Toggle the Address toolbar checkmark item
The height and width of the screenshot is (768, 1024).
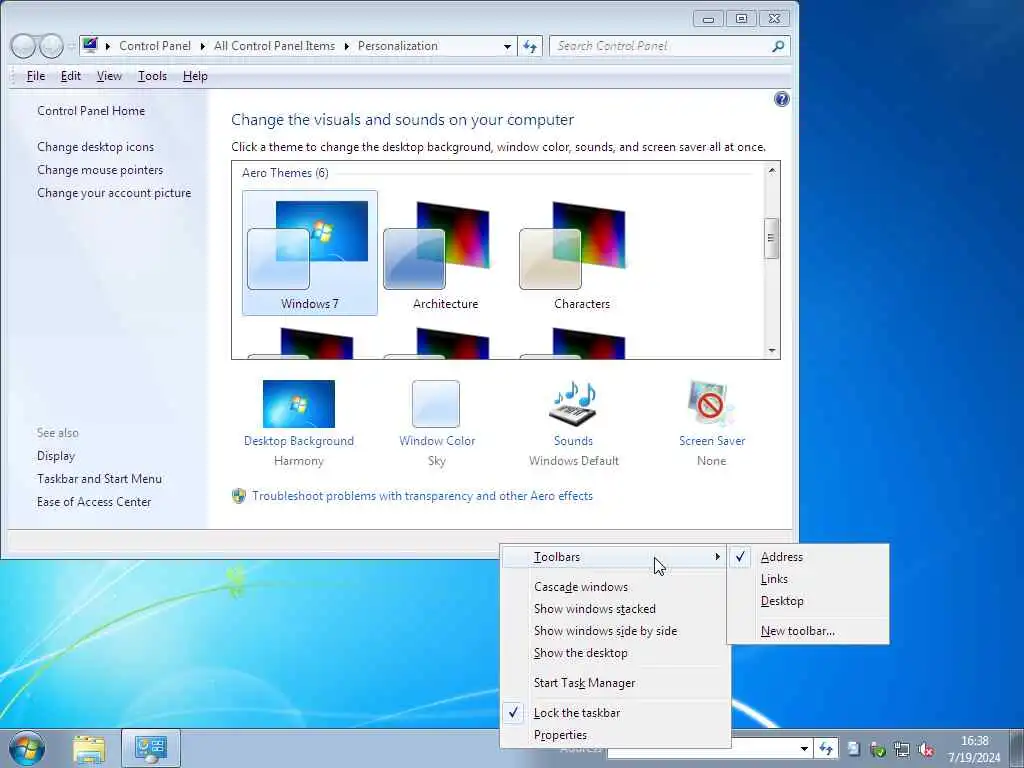[x=808, y=557]
